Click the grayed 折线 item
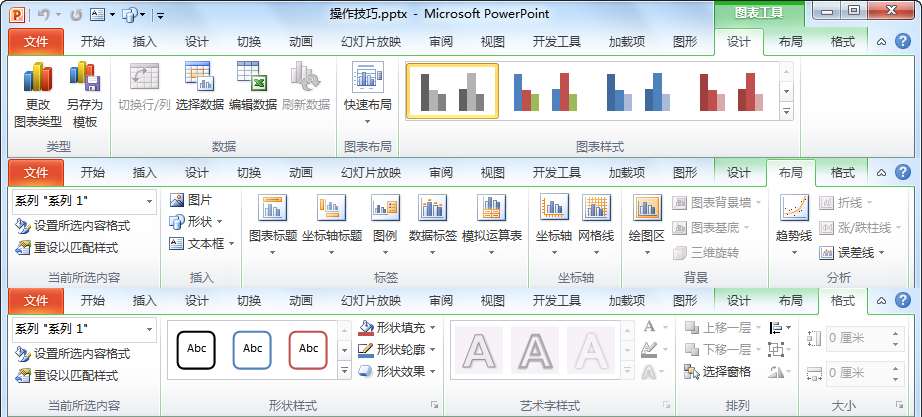This screenshot has height=417, width=922. click(x=846, y=203)
